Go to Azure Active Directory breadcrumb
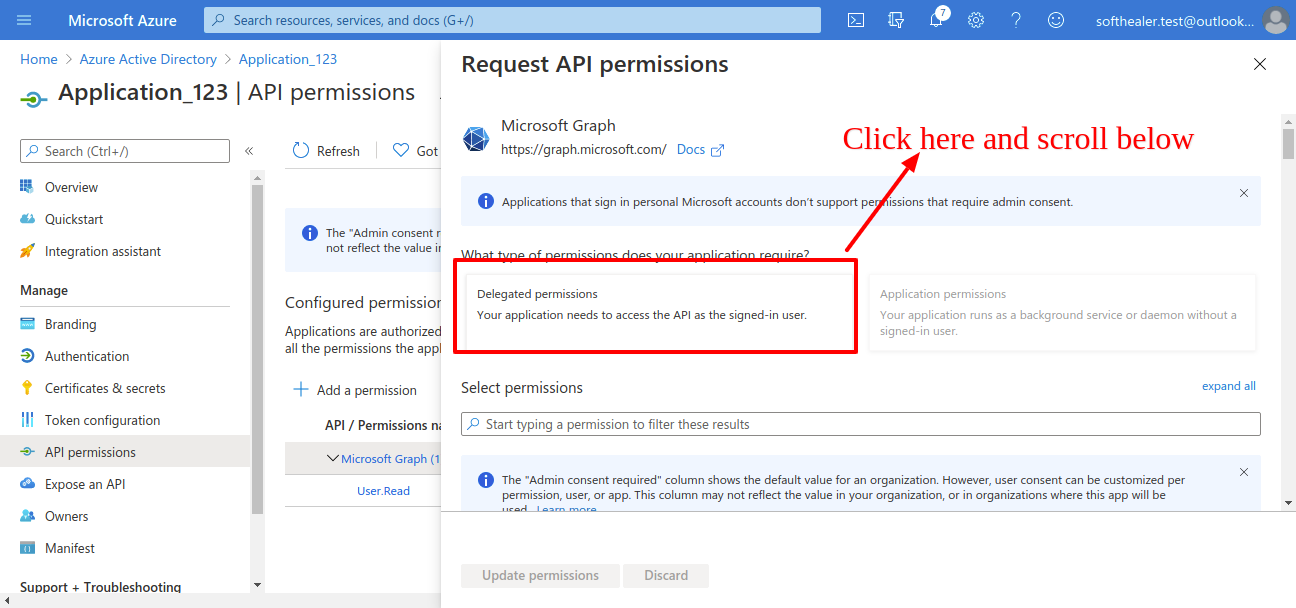Screen dimensions: 1296x608 coord(148,59)
